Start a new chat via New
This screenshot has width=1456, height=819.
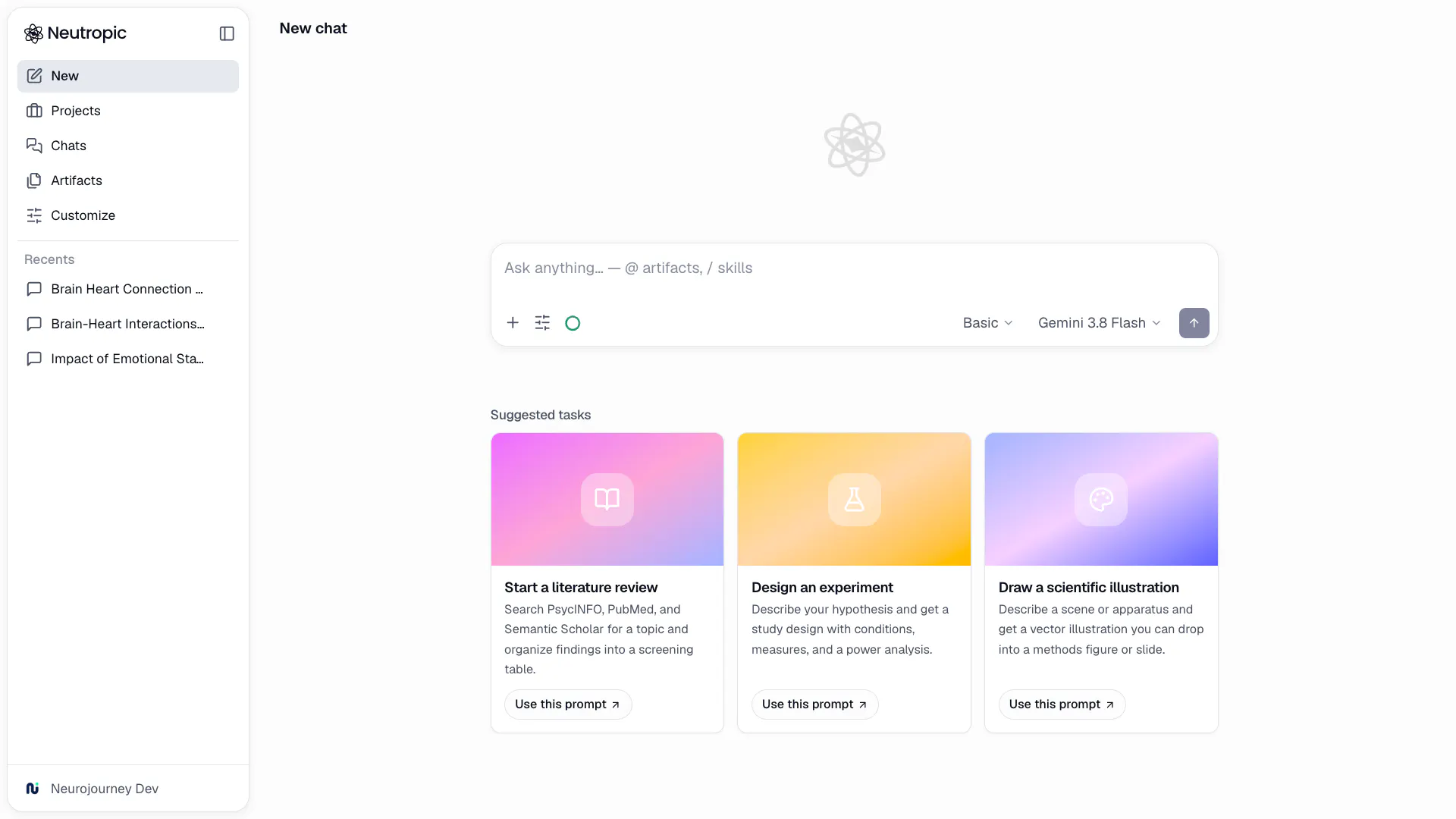point(128,76)
